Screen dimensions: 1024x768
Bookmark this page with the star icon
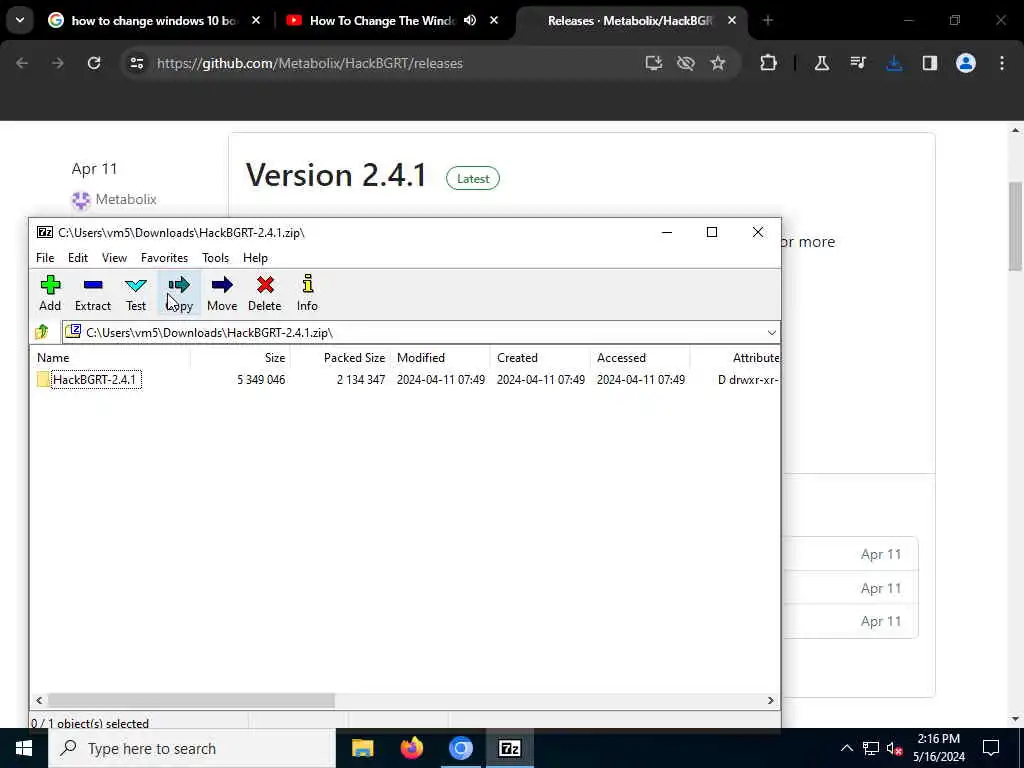pos(718,63)
